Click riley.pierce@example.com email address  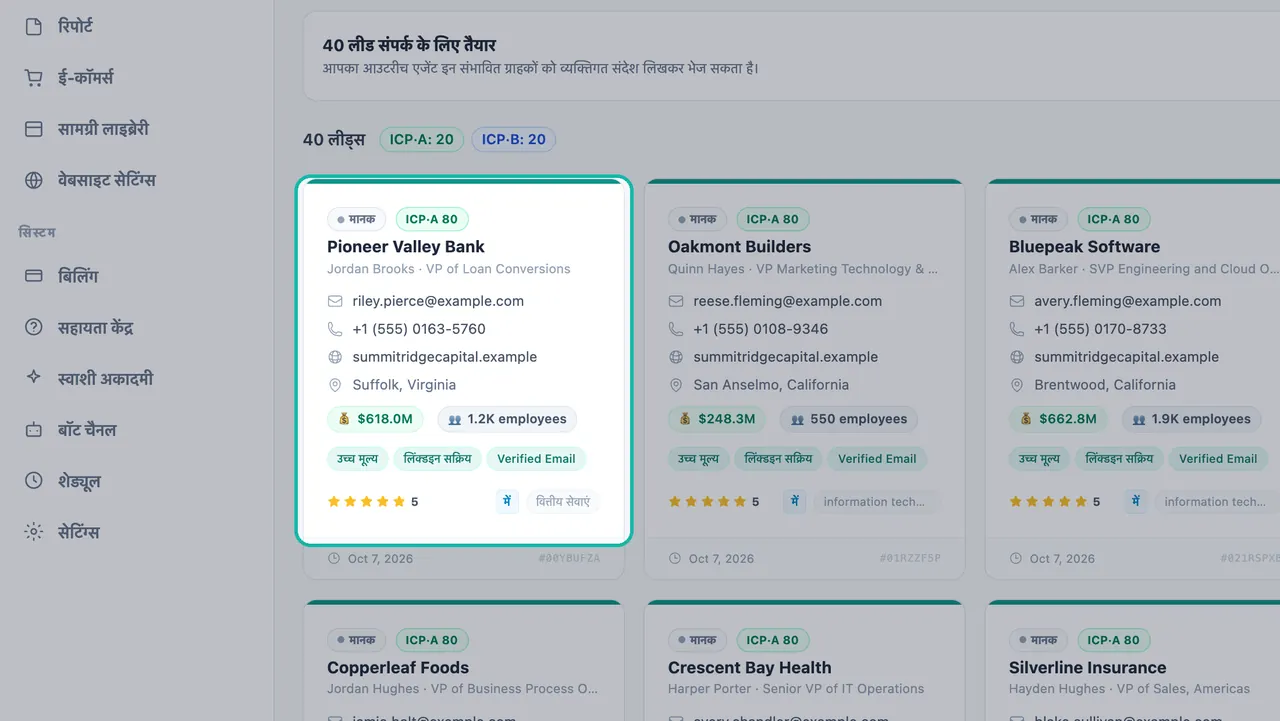click(x=438, y=301)
